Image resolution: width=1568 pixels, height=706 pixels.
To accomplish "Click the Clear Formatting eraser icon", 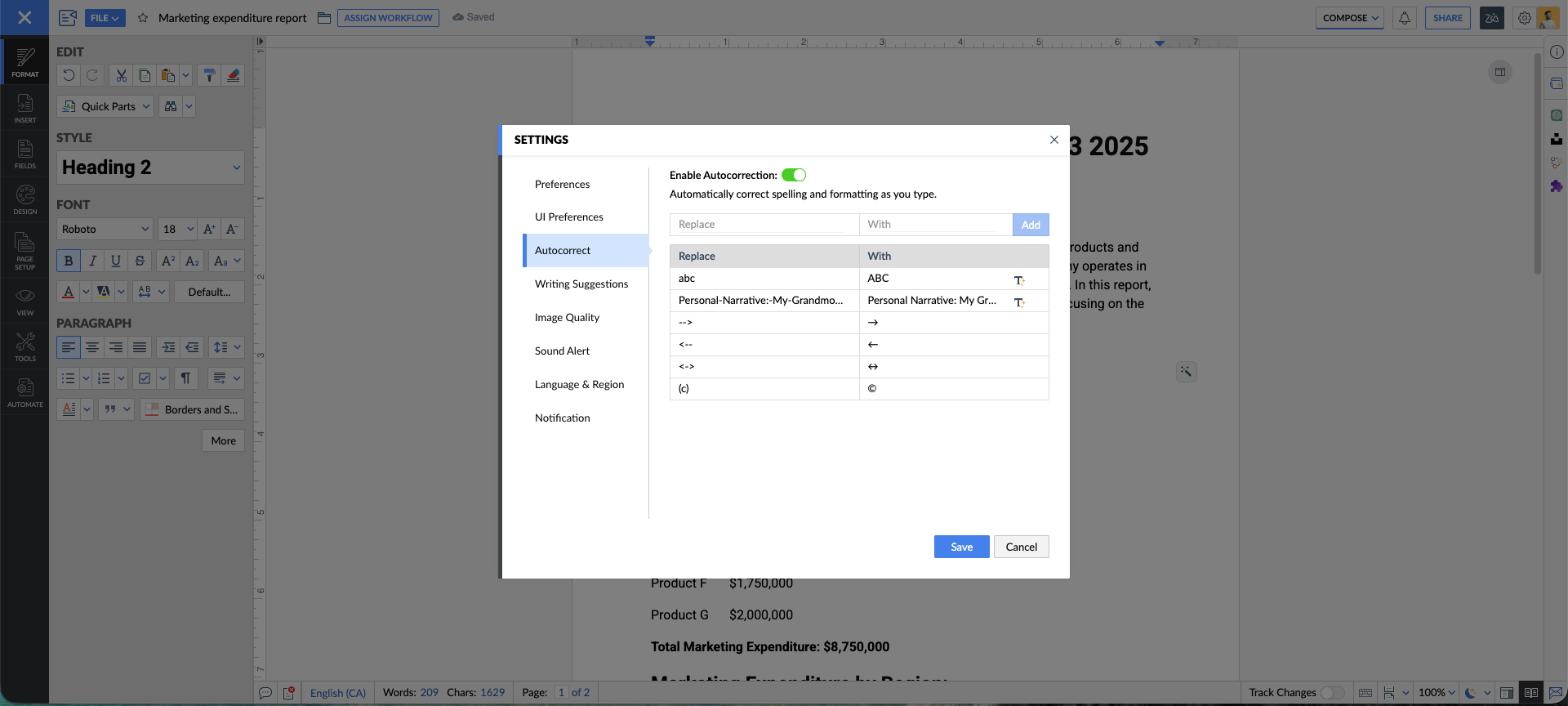I will tap(234, 75).
